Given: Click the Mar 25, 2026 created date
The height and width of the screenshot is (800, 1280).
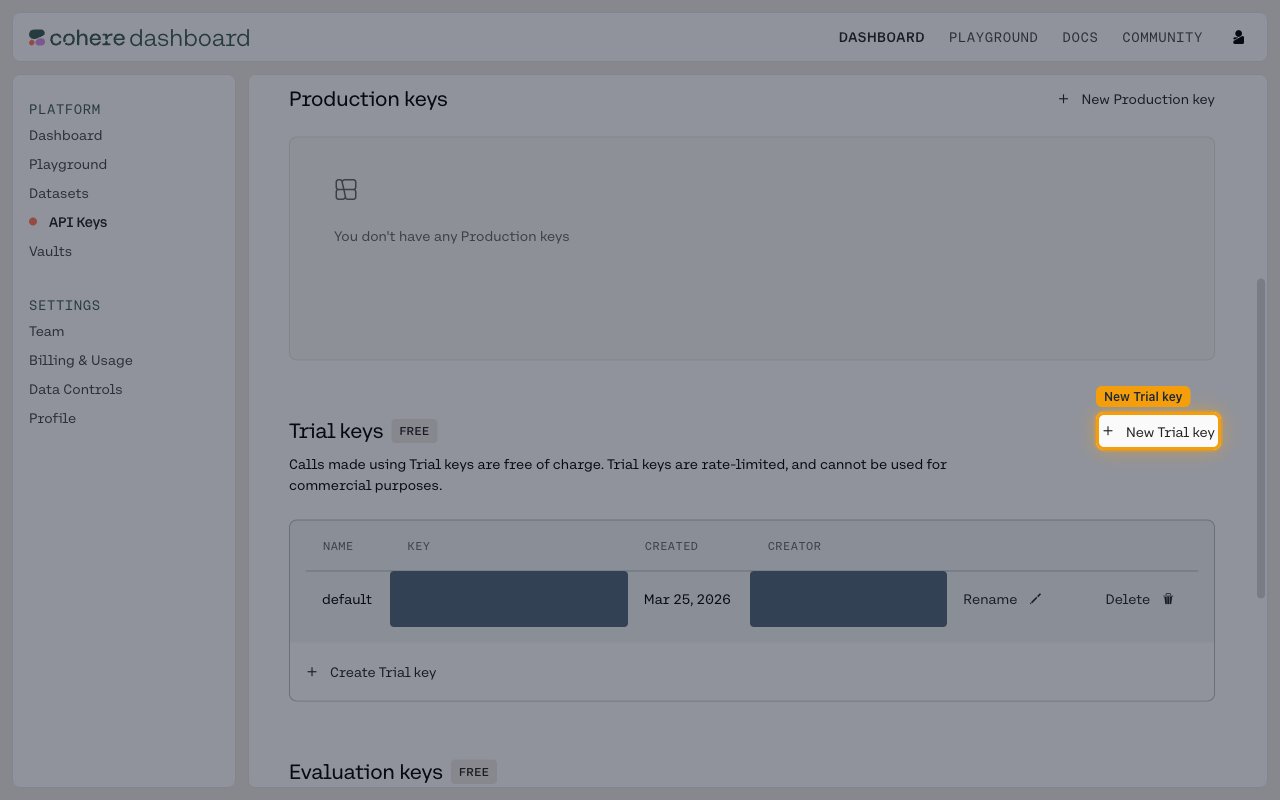Looking at the screenshot, I should pos(687,599).
